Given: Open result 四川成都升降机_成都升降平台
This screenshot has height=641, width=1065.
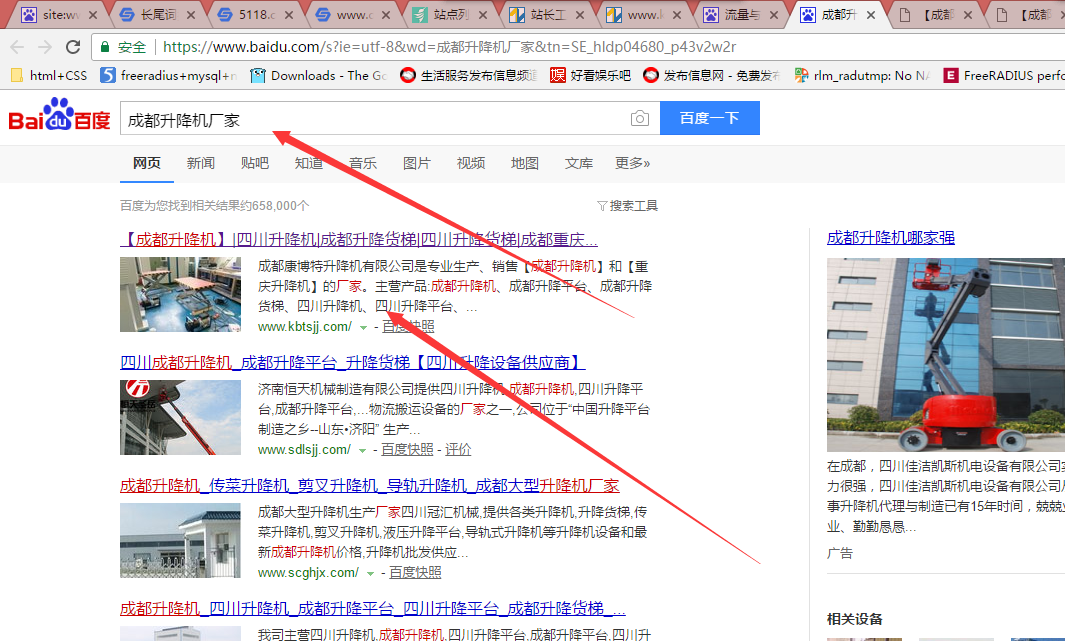Looking at the screenshot, I should pos(353,363).
